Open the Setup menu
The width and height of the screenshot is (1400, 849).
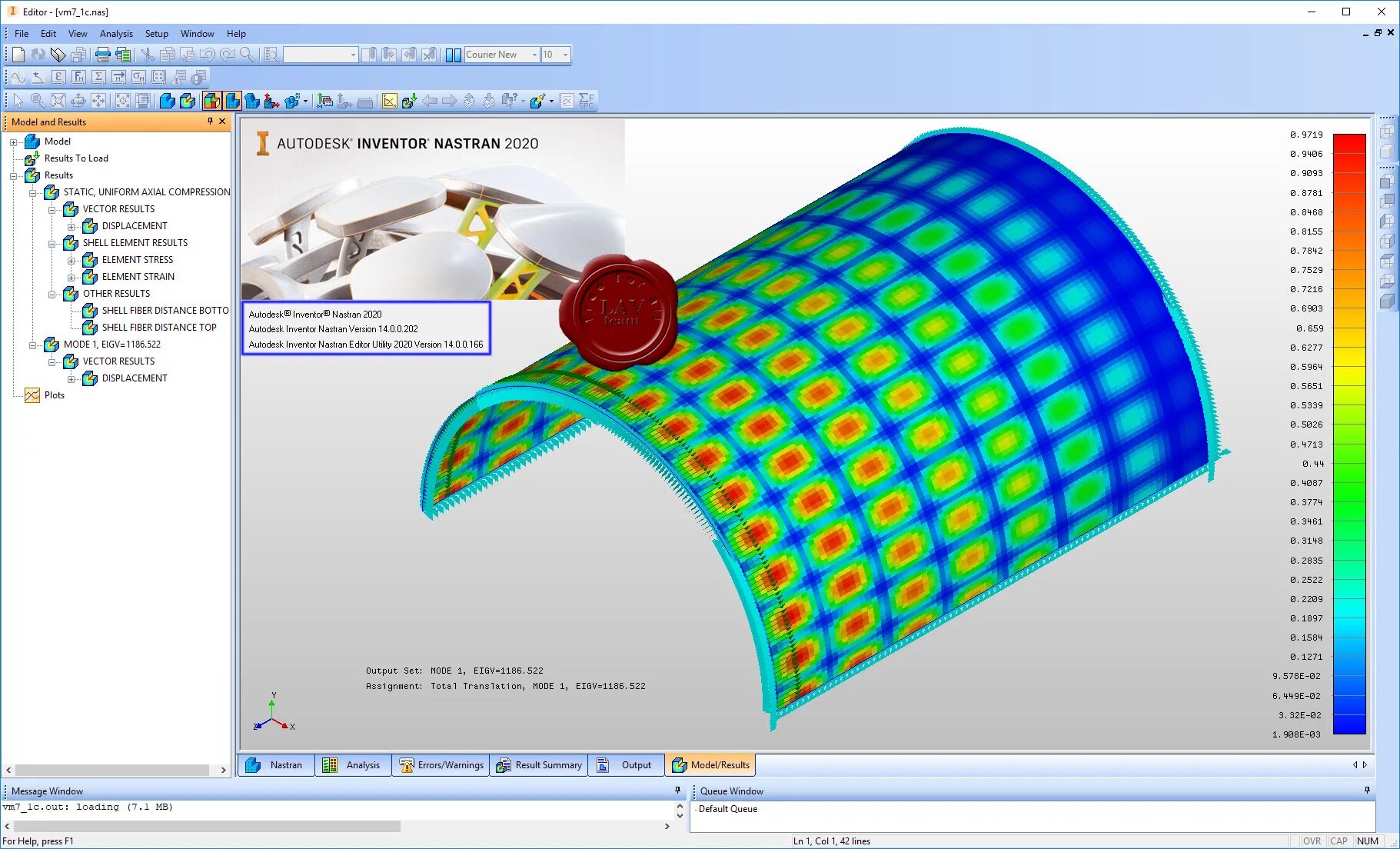[x=157, y=34]
